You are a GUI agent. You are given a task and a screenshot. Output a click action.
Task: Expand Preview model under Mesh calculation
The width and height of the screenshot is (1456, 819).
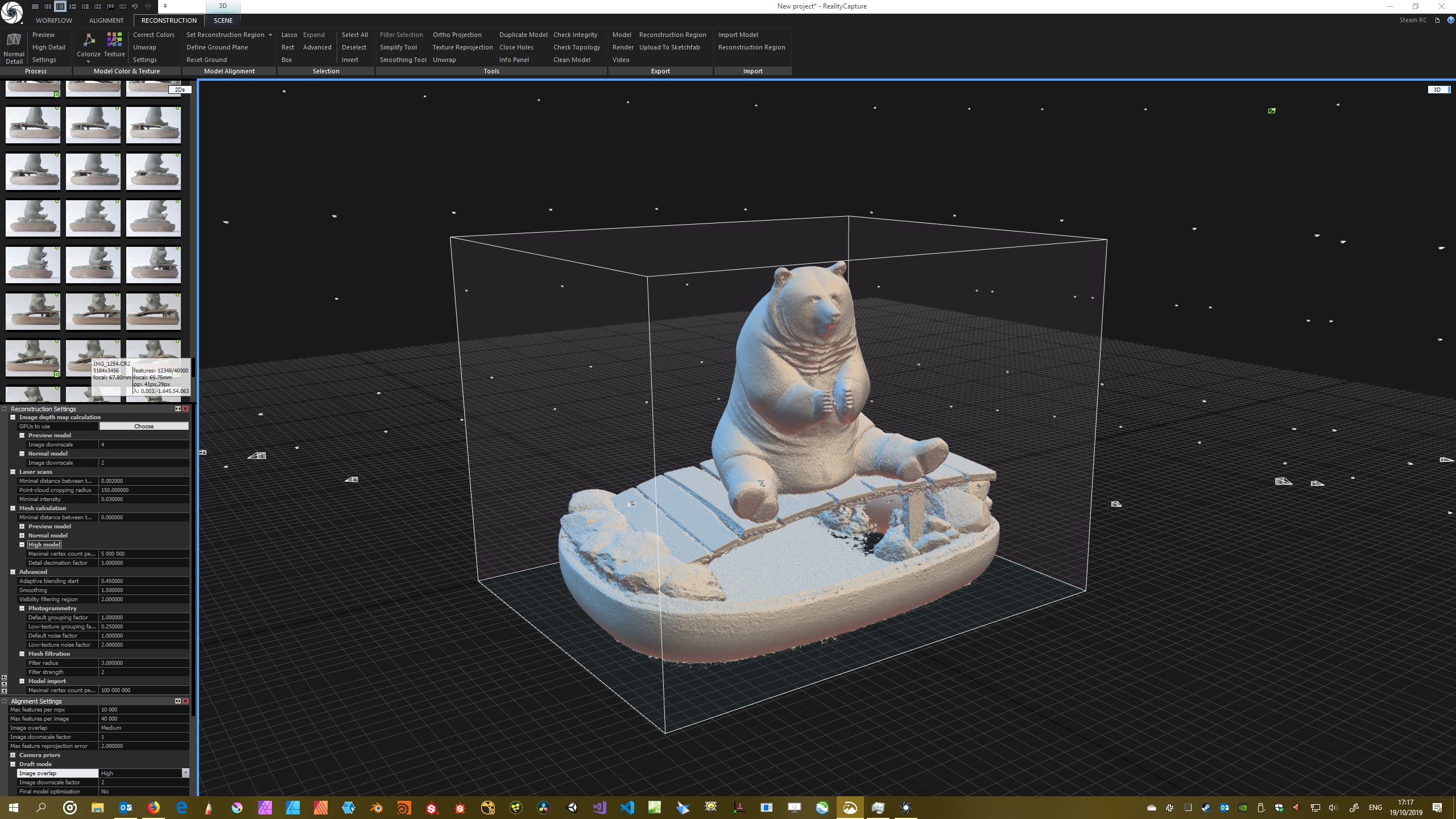tap(22, 527)
